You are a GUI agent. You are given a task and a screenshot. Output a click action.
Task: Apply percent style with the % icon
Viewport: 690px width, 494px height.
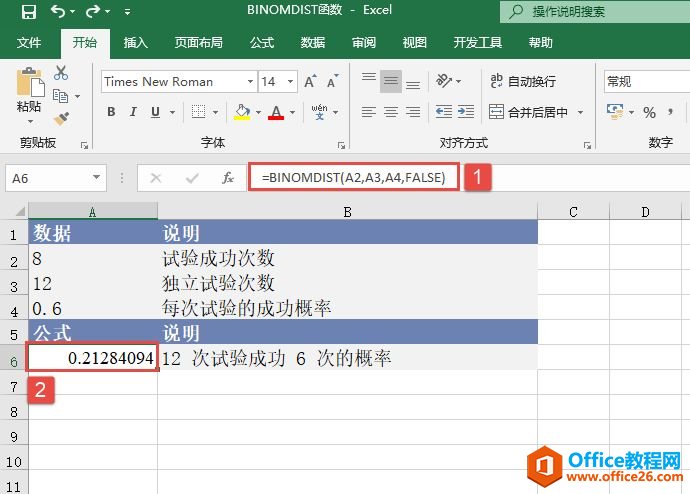pos(649,112)
